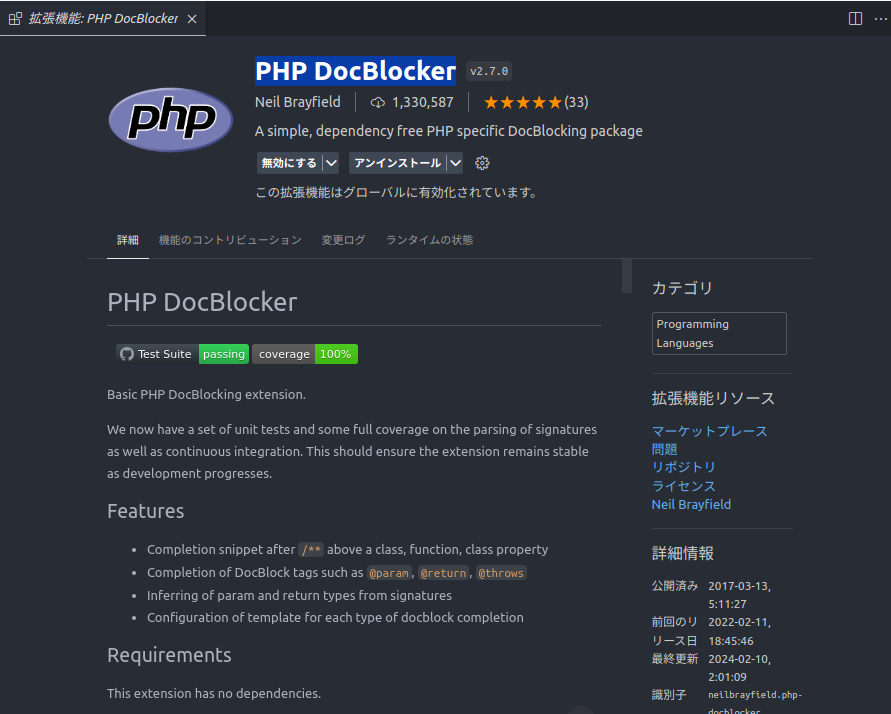Click the five-star rating (33)
The image size is (891, 714).
click(536, 102)
